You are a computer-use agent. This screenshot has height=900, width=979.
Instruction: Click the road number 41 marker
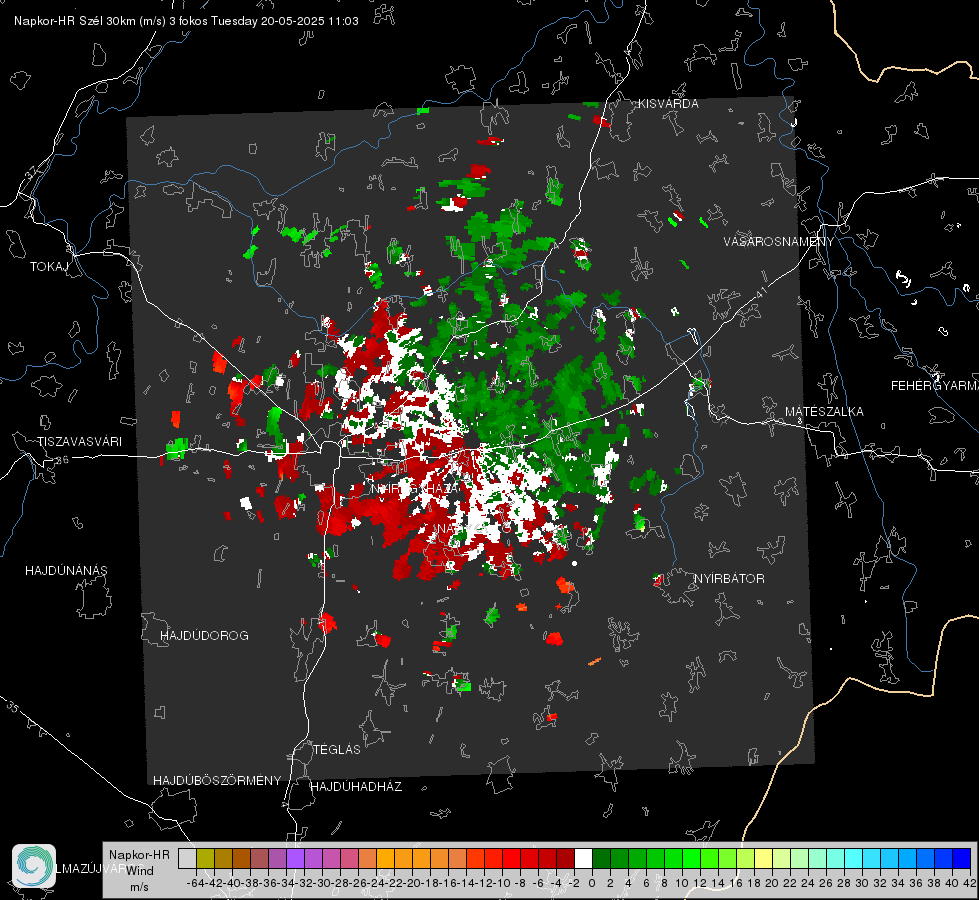tap(760, 291)
